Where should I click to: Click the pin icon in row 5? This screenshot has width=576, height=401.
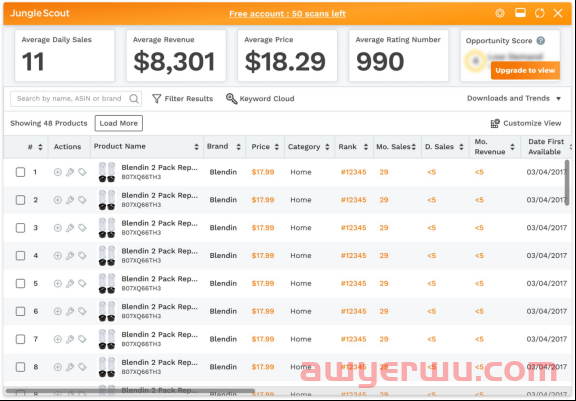[70, 283]
